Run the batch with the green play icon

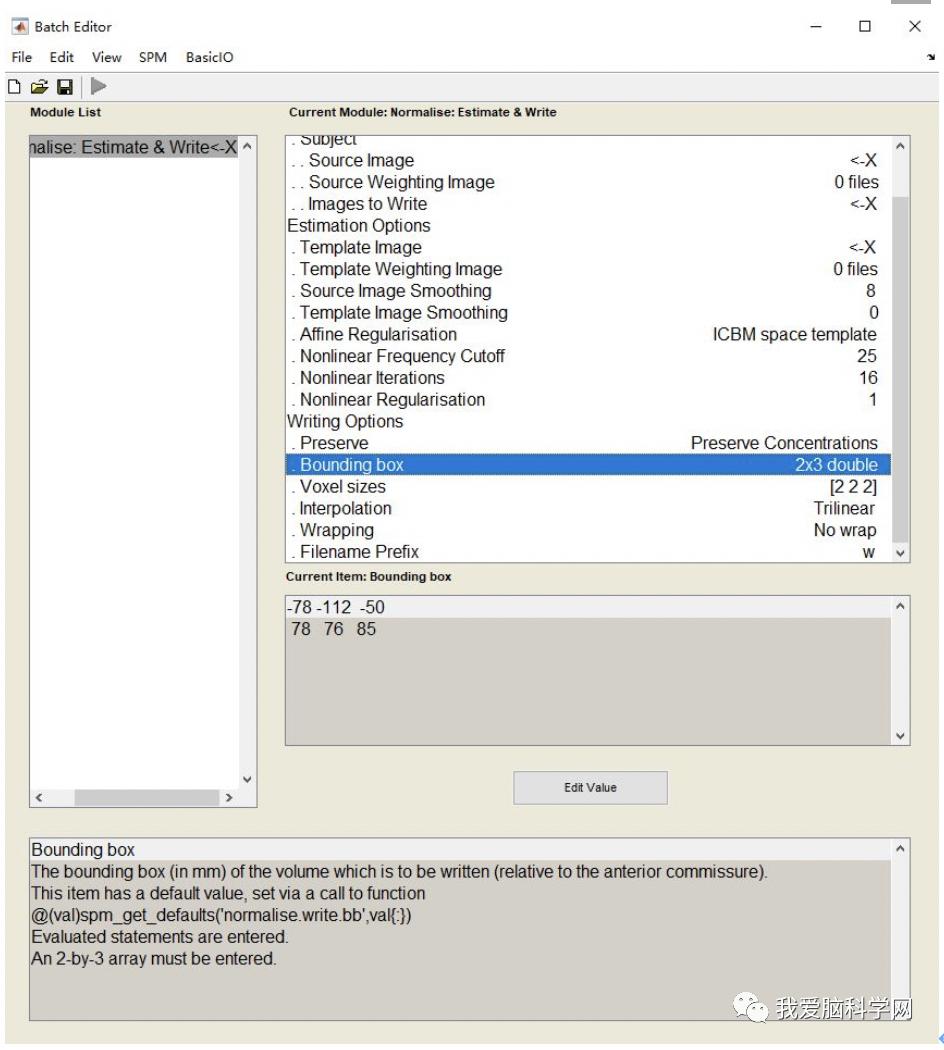pos(98,86)
